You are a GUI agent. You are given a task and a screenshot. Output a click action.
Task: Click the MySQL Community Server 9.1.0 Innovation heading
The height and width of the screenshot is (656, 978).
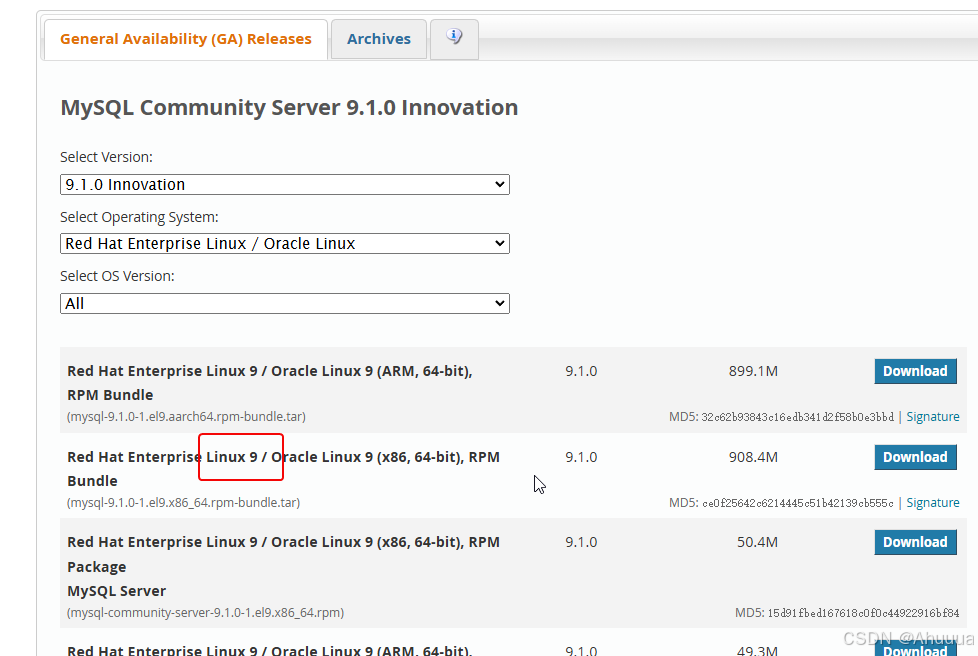click(289, 107)
